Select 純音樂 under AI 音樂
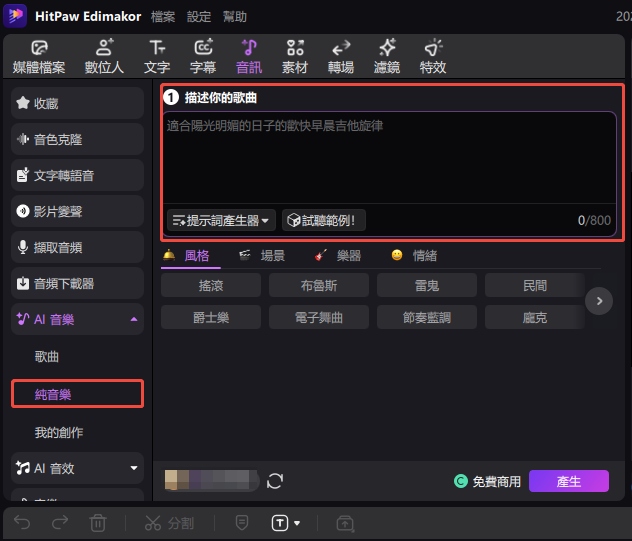Screen dimensions: 632x541 coord(77,394)
